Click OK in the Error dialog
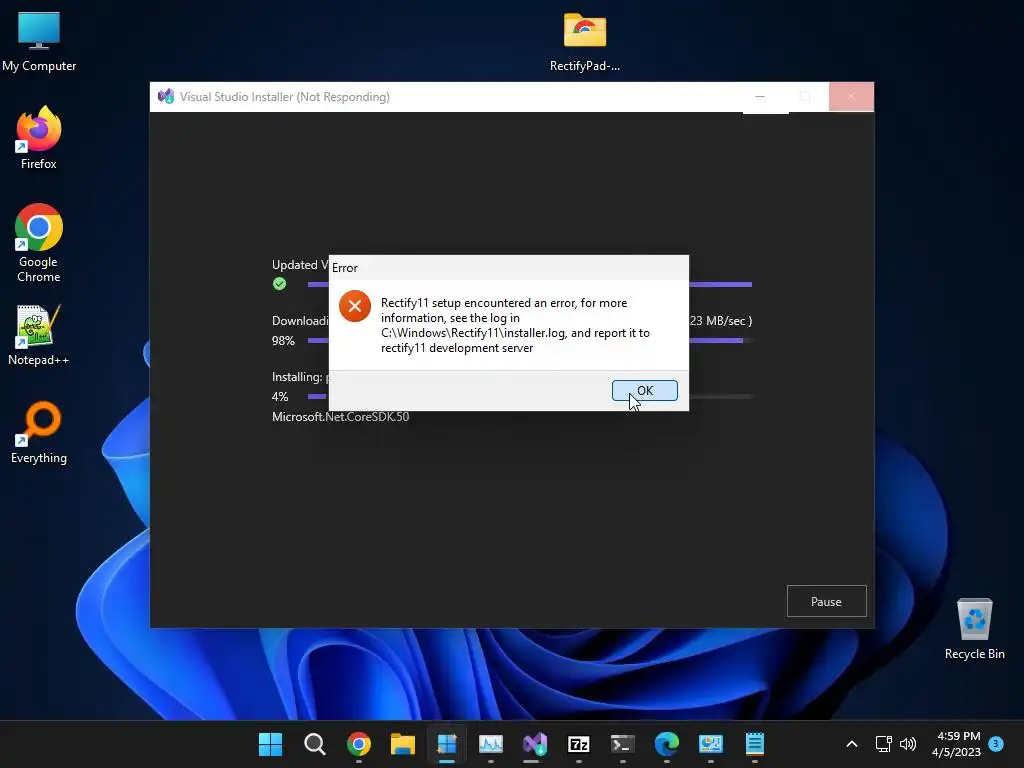Viewport: 1024px width, 768px height. 645,391
